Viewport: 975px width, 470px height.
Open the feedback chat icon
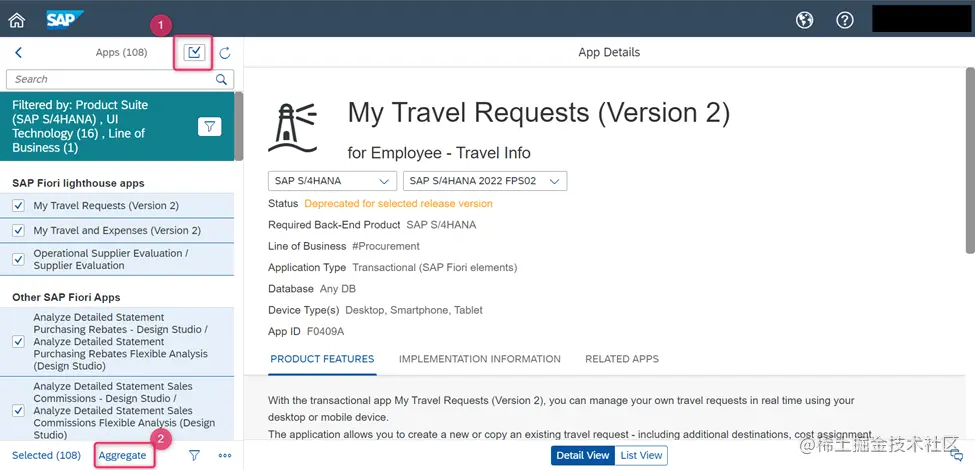point(958,454)
